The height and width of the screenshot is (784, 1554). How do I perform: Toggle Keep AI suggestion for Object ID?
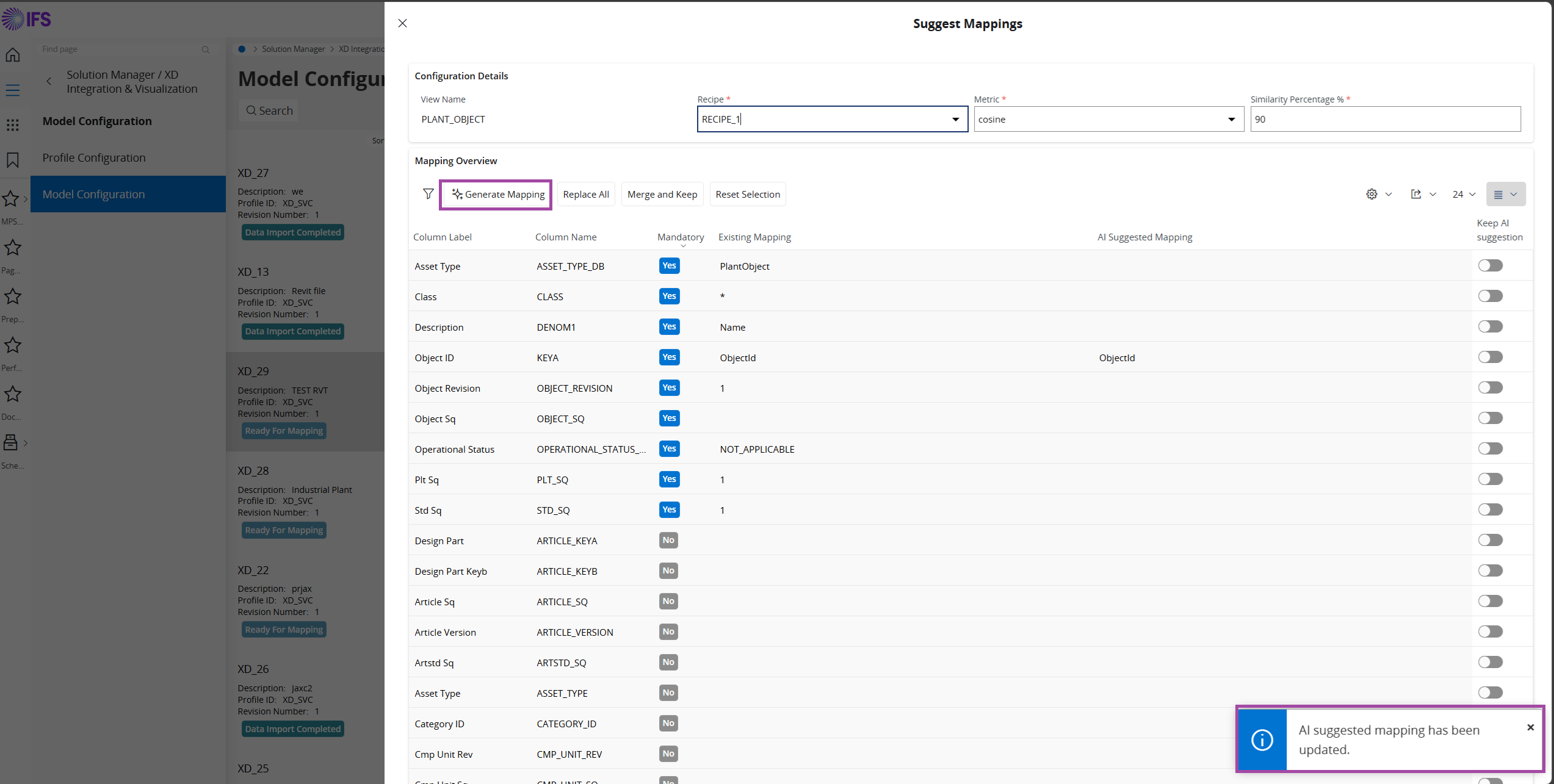point(1490,358)
